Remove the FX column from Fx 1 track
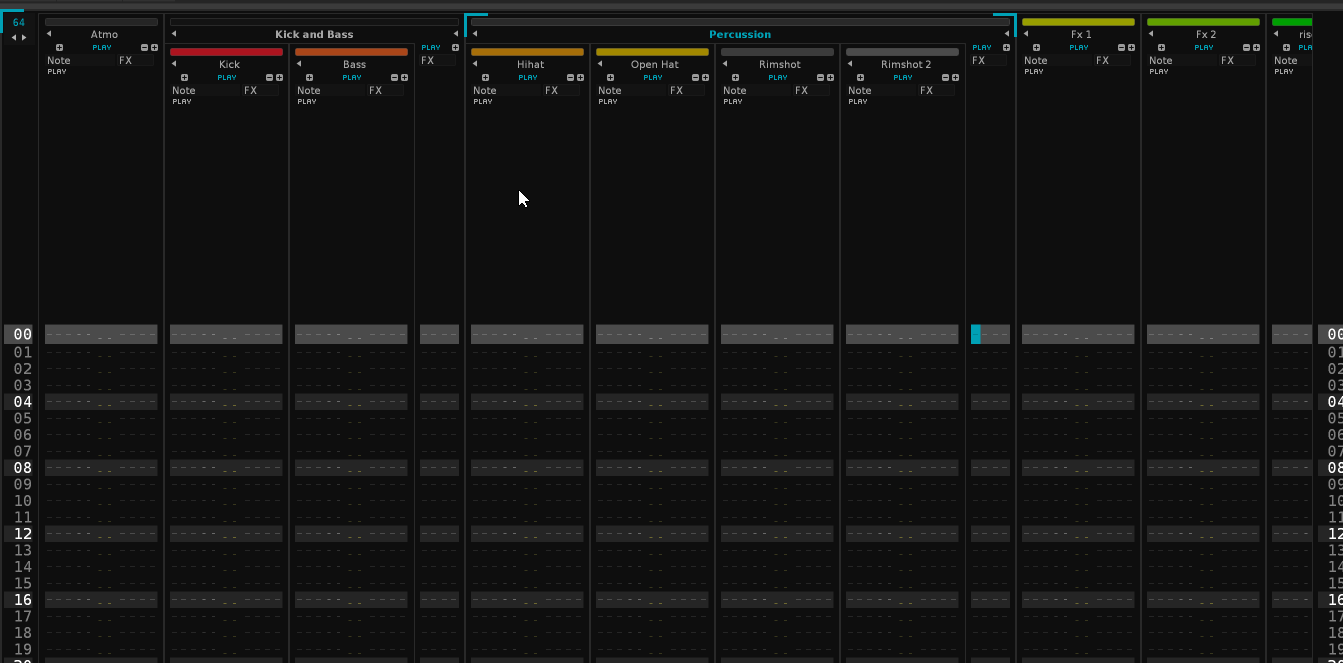This screenshot has height=663, width=1343. tap(1123, 47)
